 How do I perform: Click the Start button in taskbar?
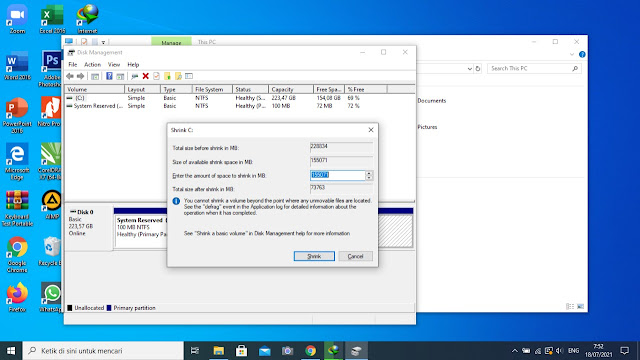pos(11,351)
